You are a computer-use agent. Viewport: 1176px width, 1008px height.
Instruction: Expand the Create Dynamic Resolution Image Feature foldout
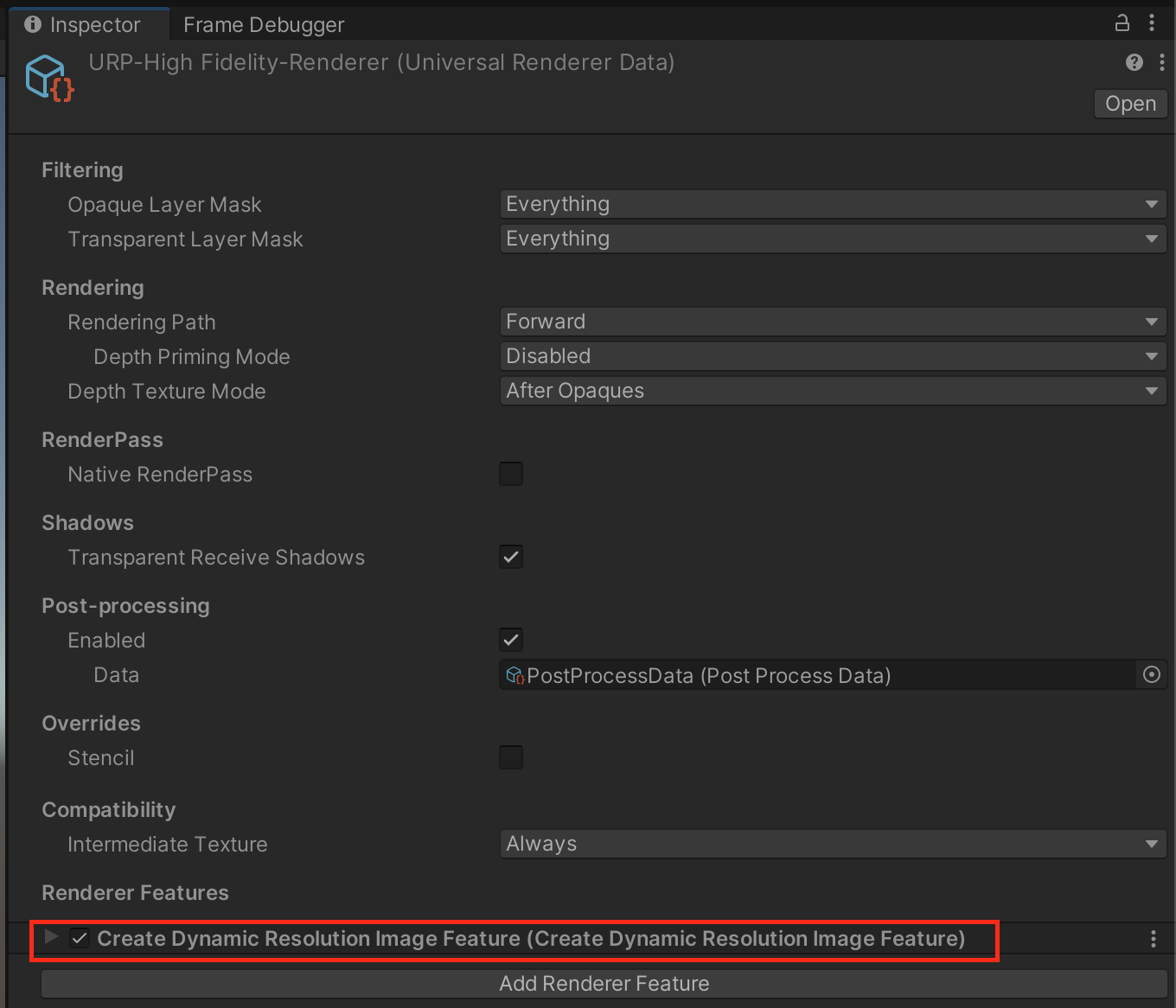[50, 938]
